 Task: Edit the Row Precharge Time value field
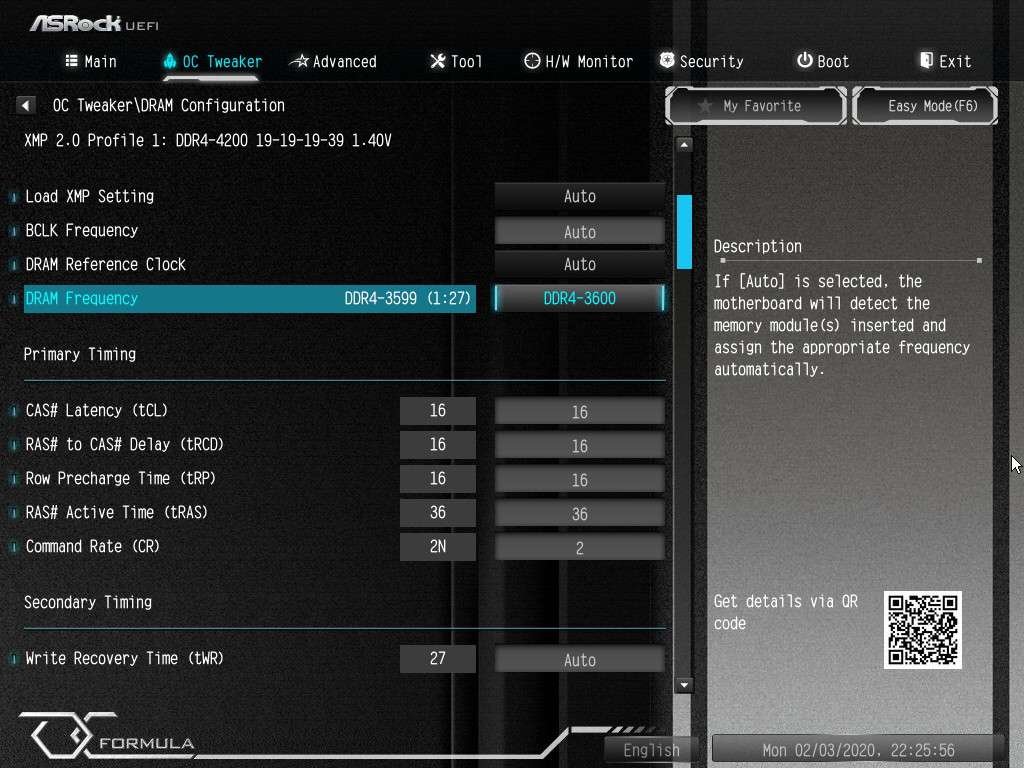[x=579, y=479]
